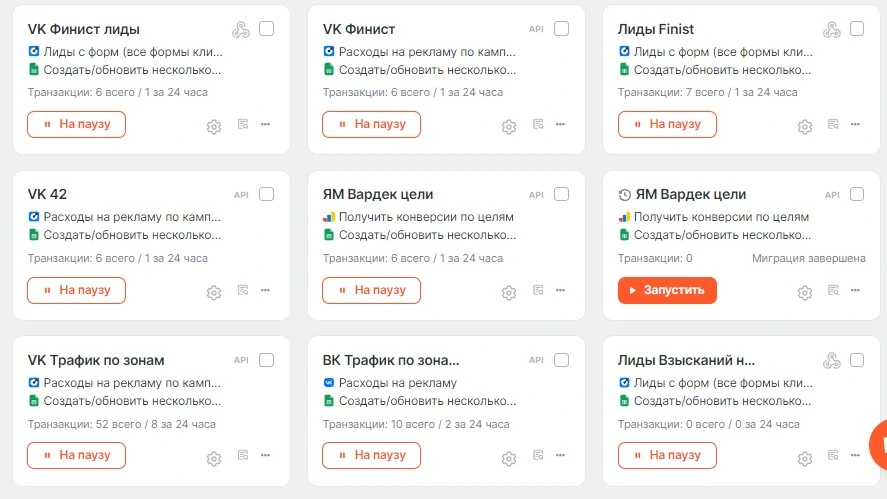Expand more options on Лиды Взысканий card
Image resolution: width=887 pixels, height=499 pixels.
[855, 455]
